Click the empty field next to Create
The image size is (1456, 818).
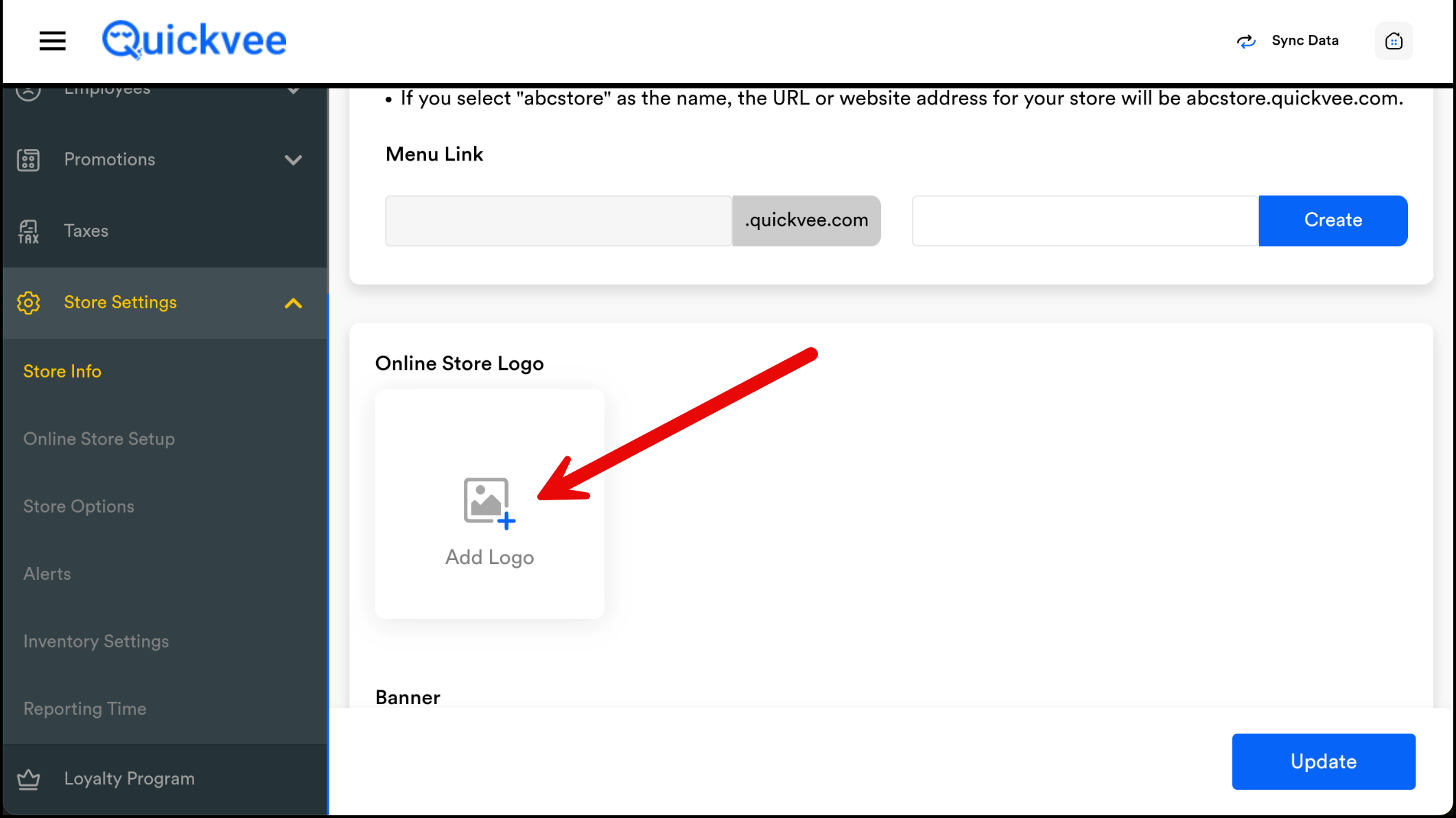click(x=1084, y=221)
